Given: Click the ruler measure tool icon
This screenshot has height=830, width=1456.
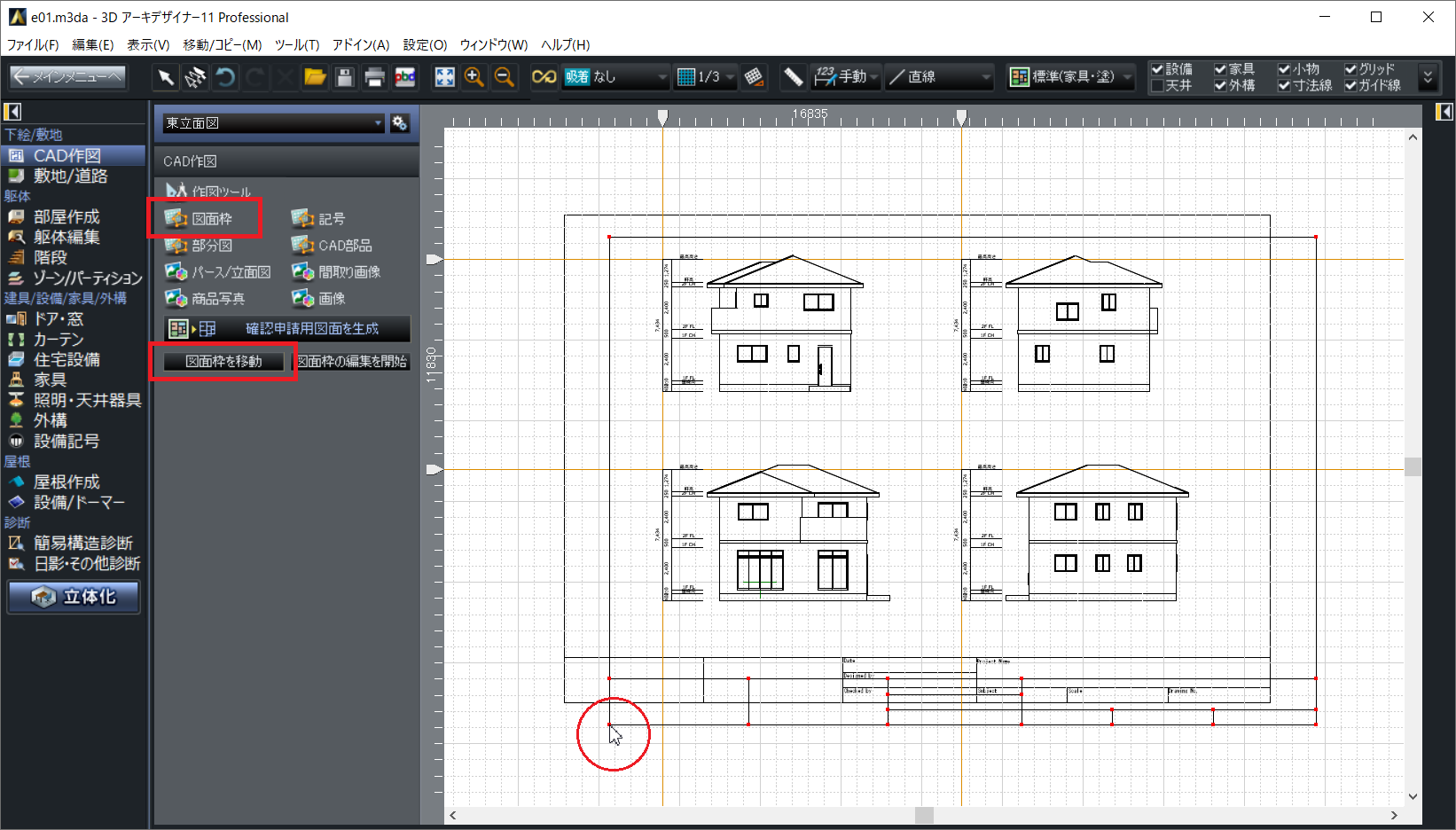Looking at the screenshot, I should (793, 78).
